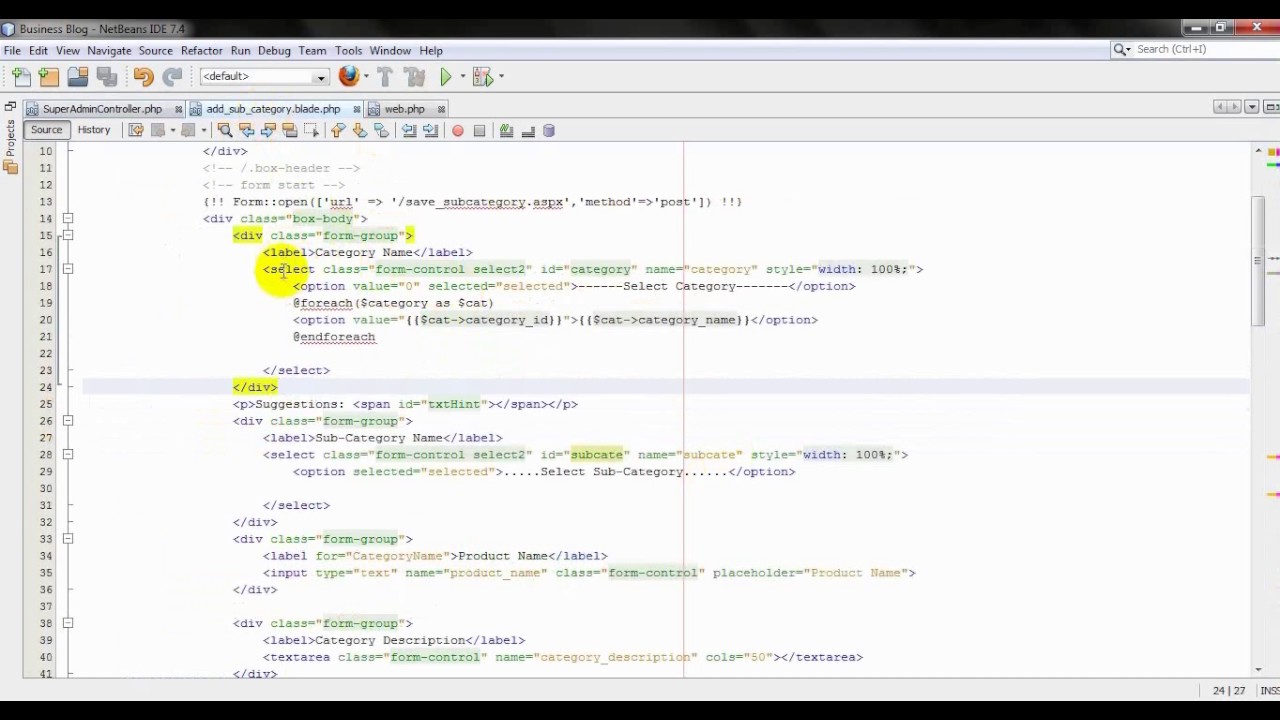The image size is (1280, 720).
Task: Click the Clean and Build icon
Action: point(414,77)
